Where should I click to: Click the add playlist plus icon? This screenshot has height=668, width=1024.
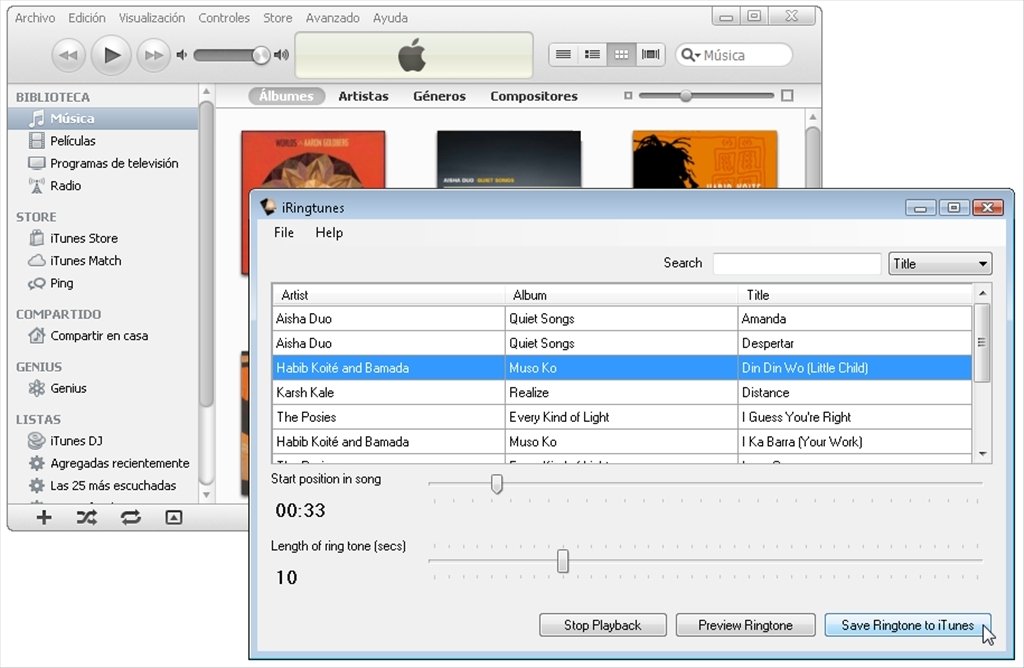[44, 518]
